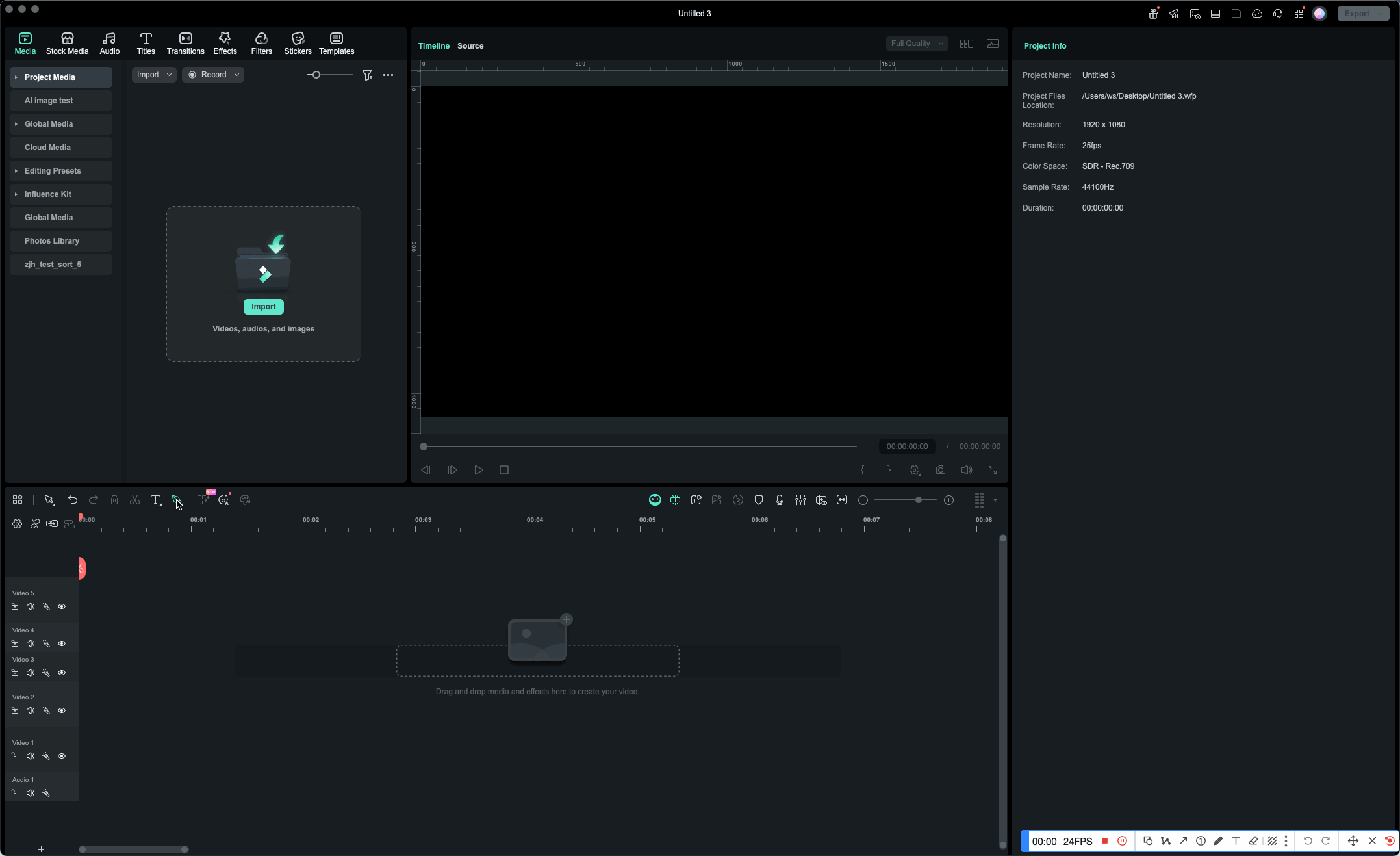Click the Export button
The height and width of the screenshot is (856, 1400).
(1356, 14)
